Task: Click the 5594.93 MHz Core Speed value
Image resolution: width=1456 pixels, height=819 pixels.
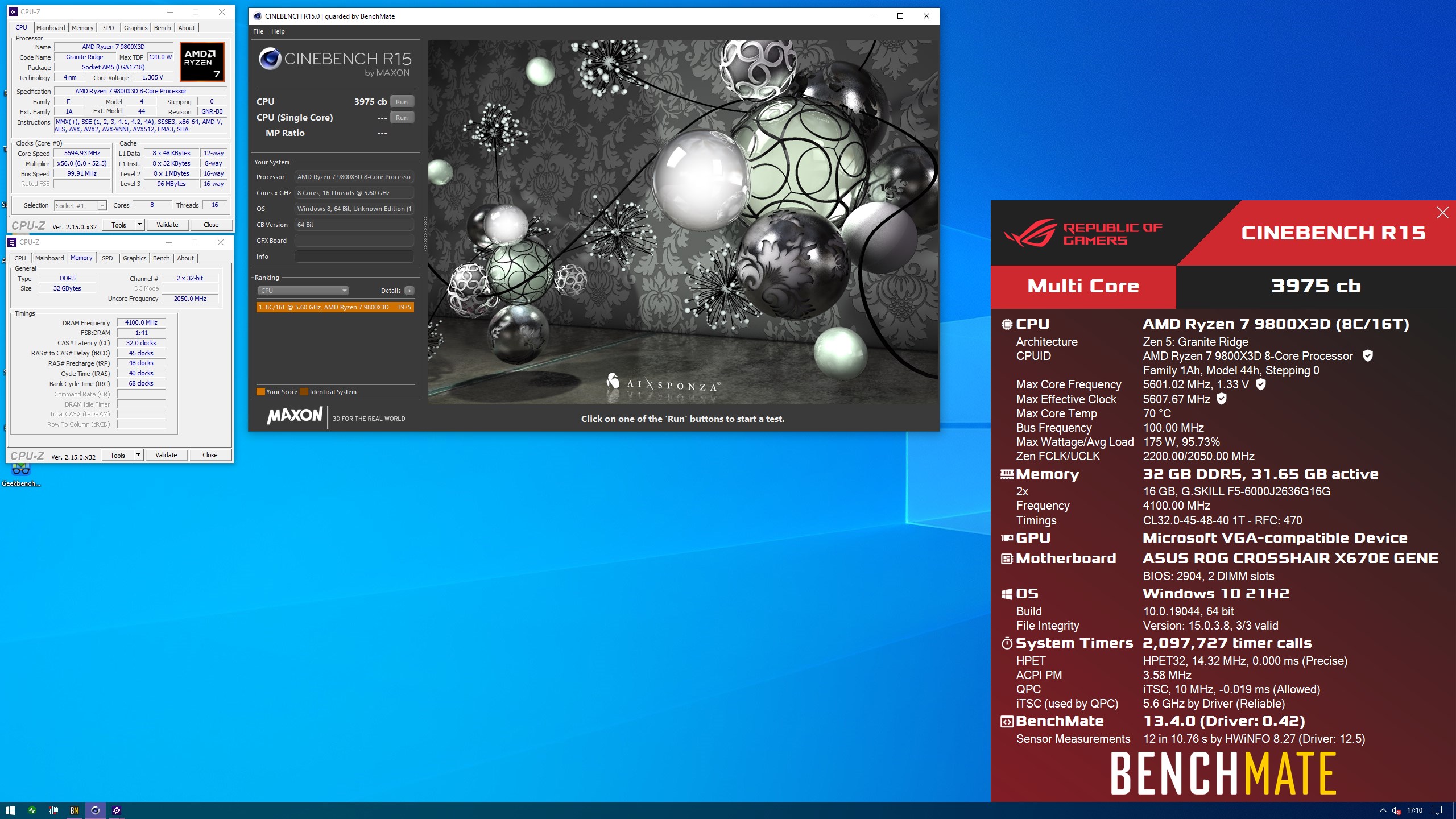Action: tap(82, 154)
